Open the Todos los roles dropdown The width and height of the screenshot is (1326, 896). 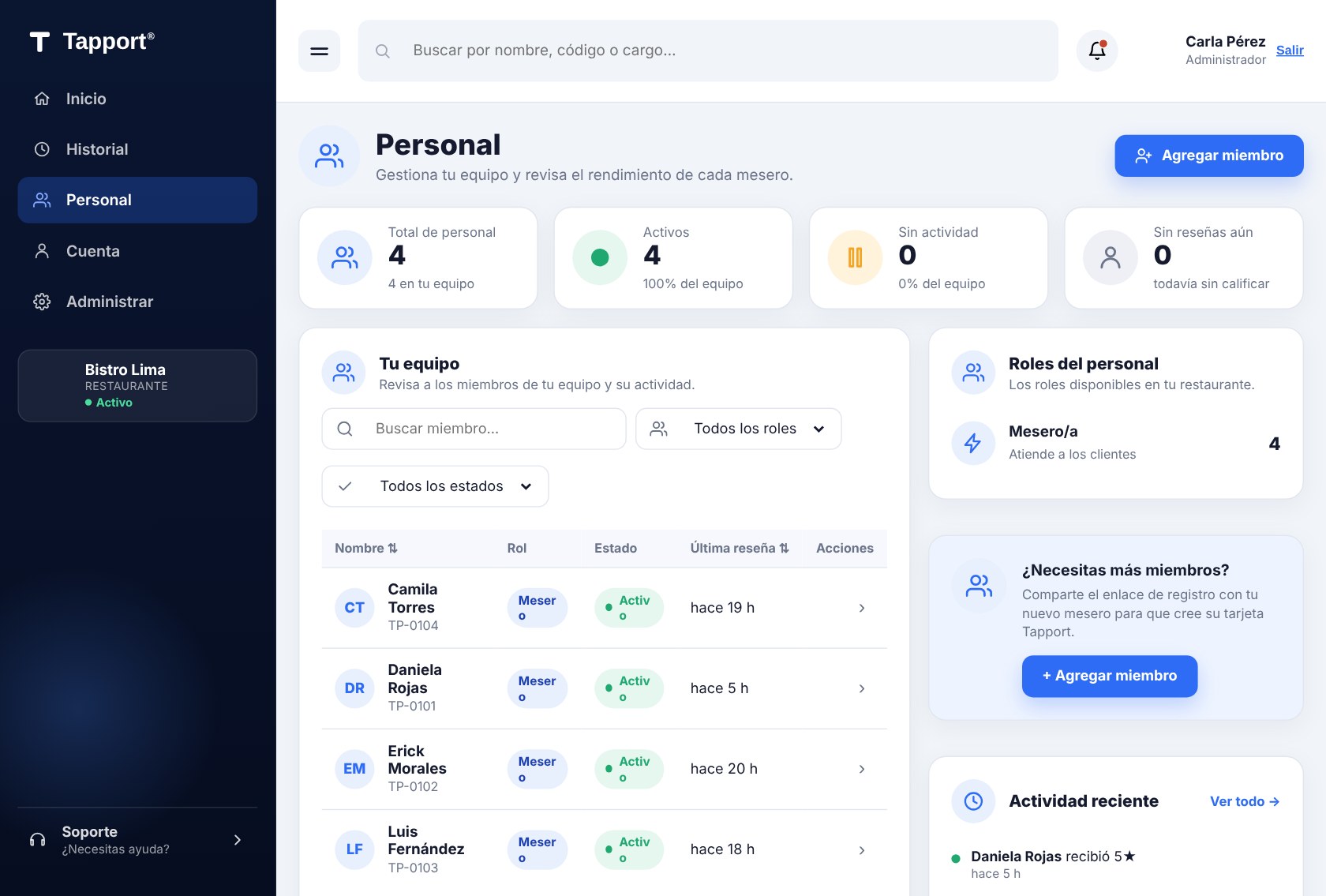tap(738, 429)
